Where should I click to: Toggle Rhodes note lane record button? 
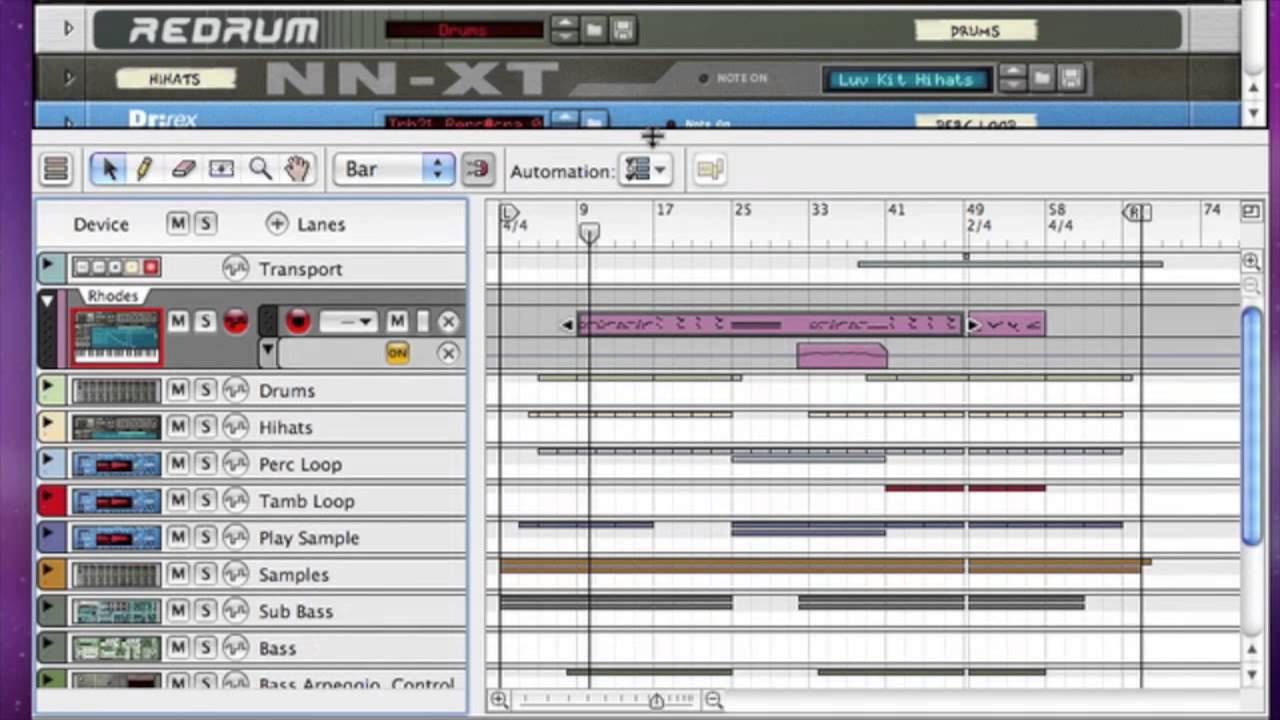pos(298,321)
